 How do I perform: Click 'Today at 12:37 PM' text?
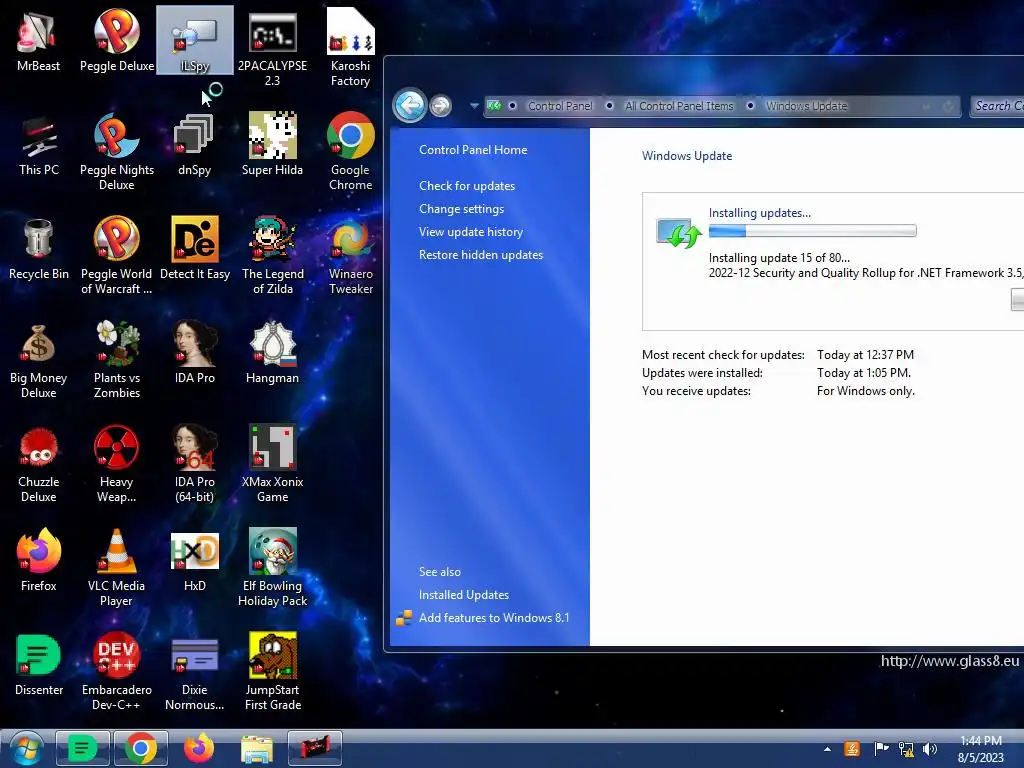tap(865, 355)
